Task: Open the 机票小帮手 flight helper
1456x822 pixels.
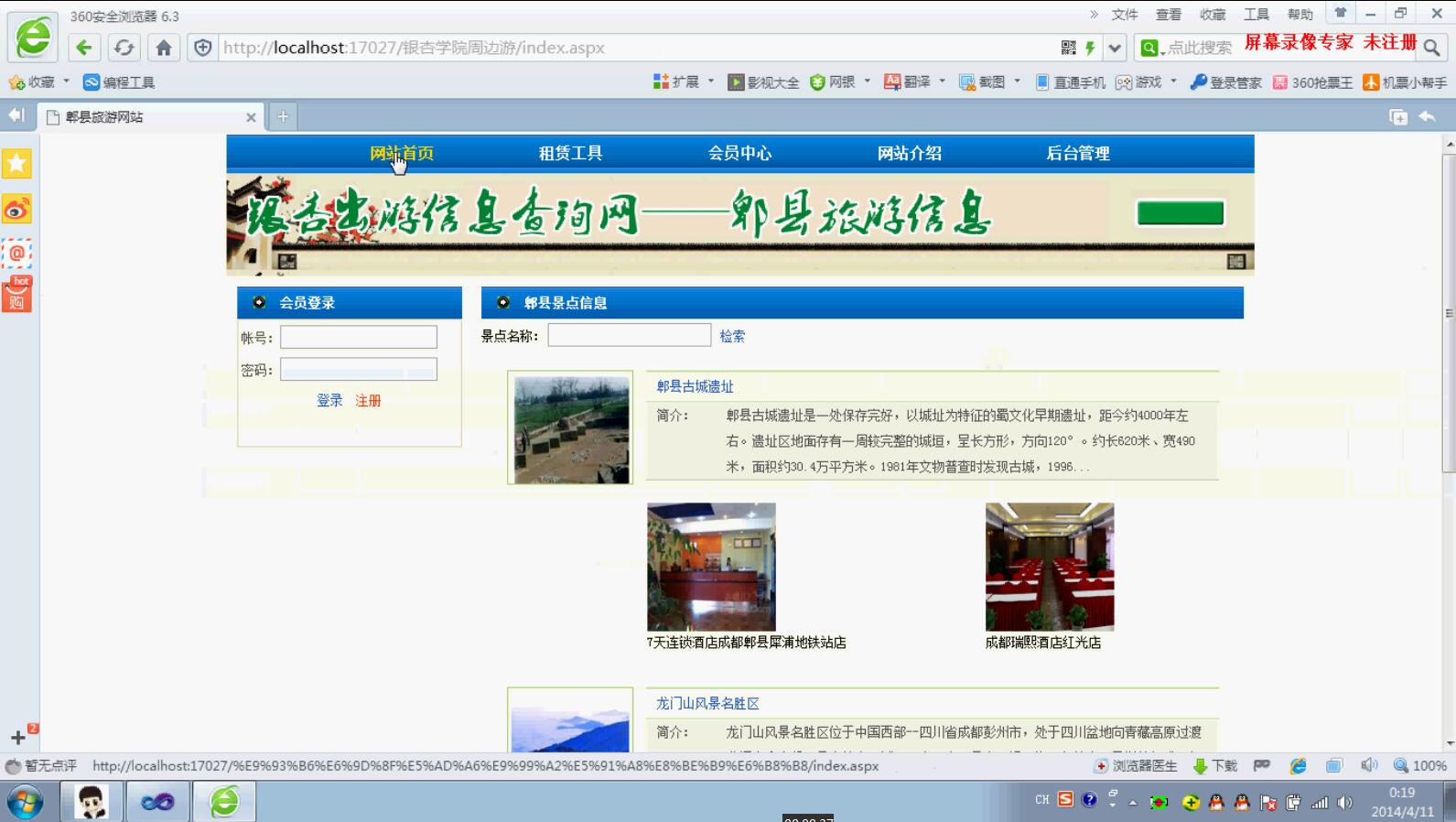Action: [1405, 82]
